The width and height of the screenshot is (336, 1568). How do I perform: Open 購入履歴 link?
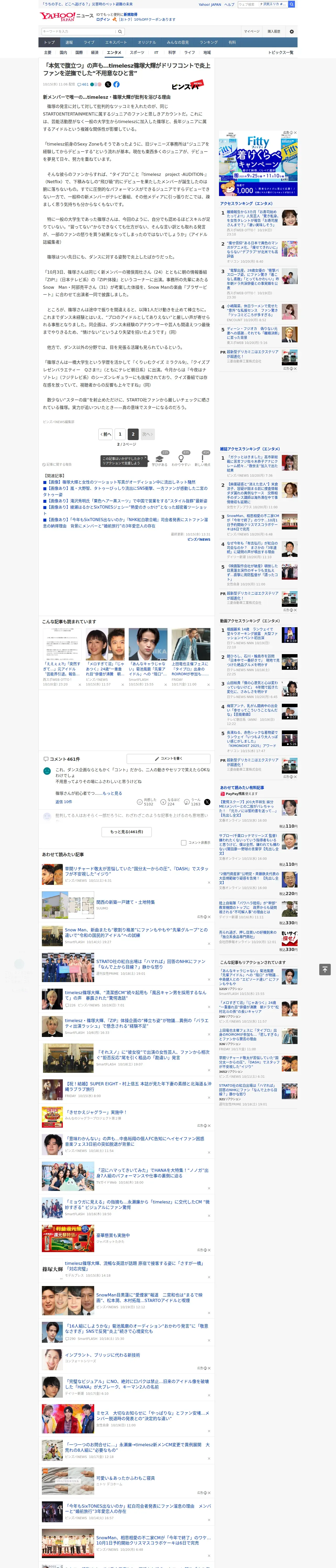pyautogui.click(x=274, y=32)
